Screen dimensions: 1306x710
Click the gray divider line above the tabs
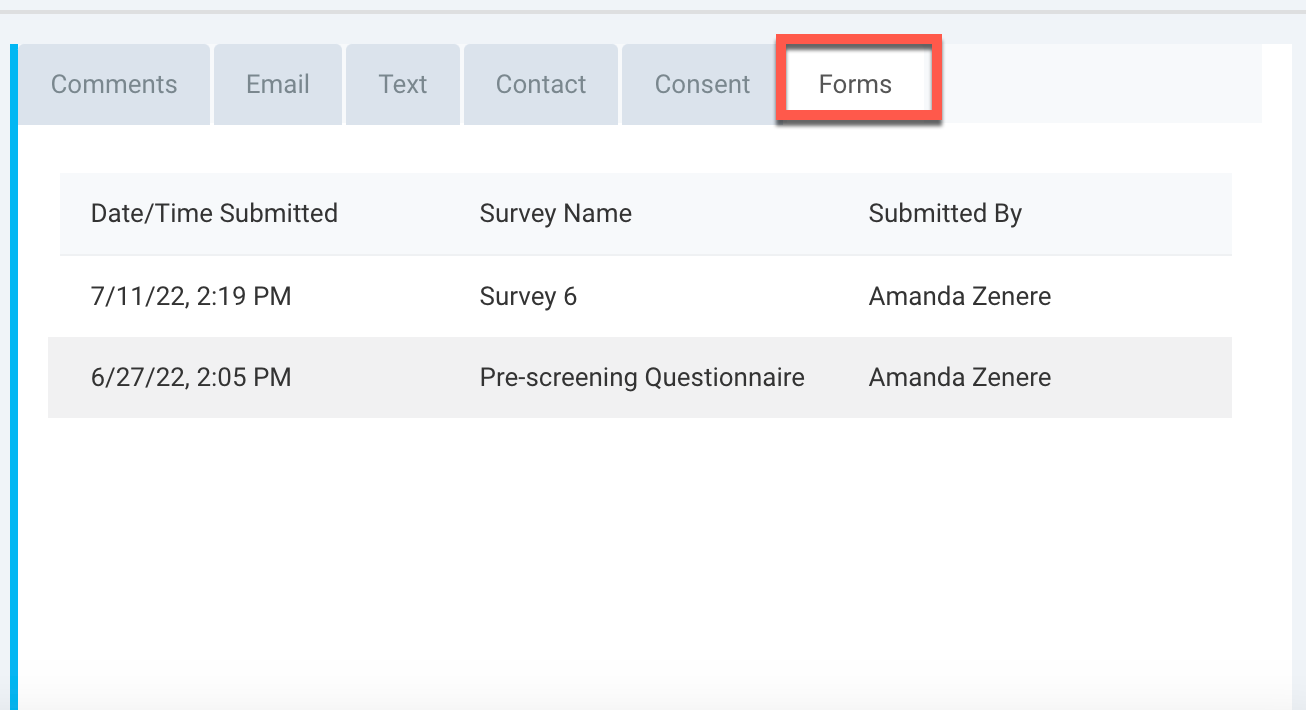coord(650,12)
